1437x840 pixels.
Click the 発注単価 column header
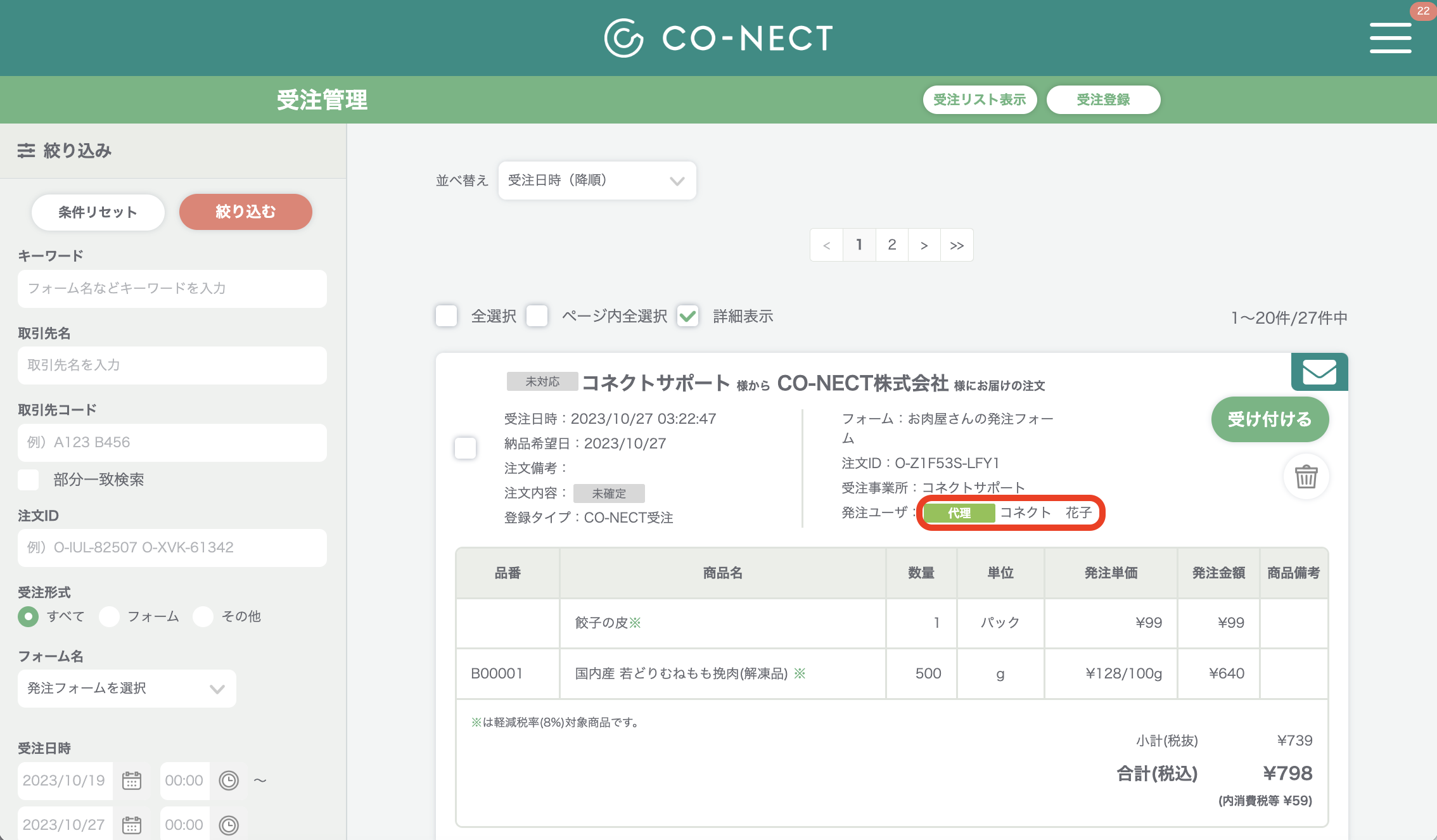pyautogui.click(x=1111, y=573)
